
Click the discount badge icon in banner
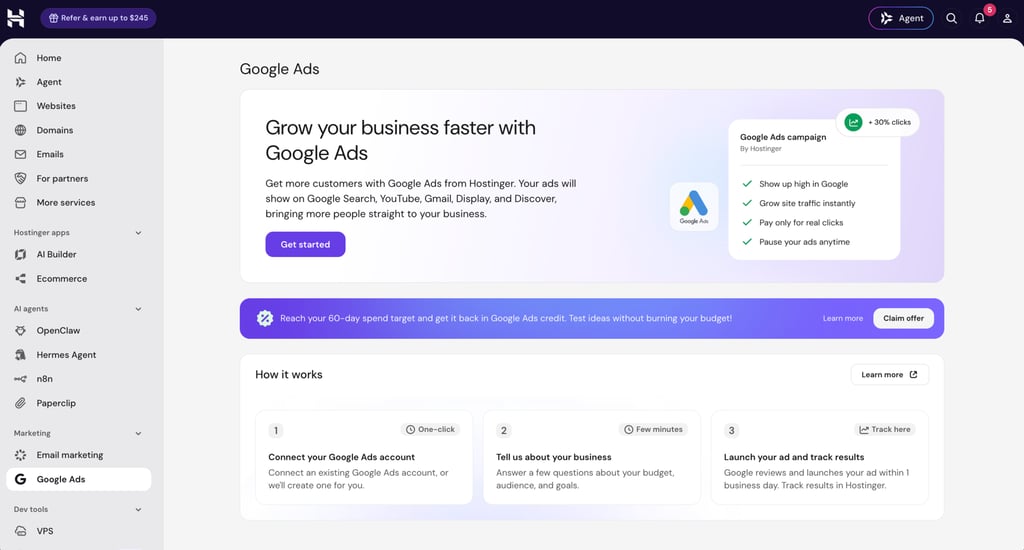264,318
